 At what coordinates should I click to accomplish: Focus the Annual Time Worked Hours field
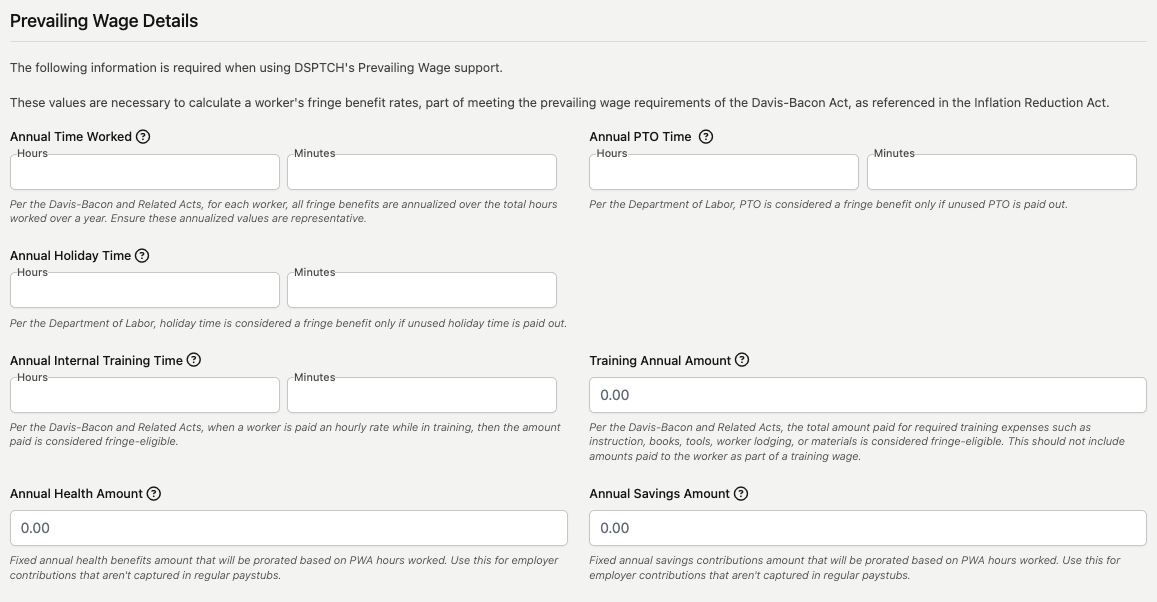pyautogui.click(x=145, y=173)
